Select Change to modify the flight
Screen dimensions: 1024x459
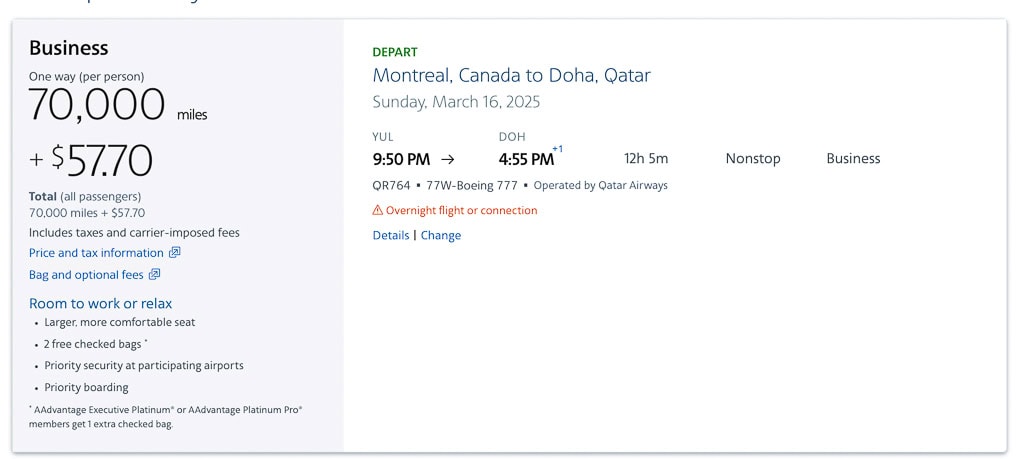coord(441,236)
